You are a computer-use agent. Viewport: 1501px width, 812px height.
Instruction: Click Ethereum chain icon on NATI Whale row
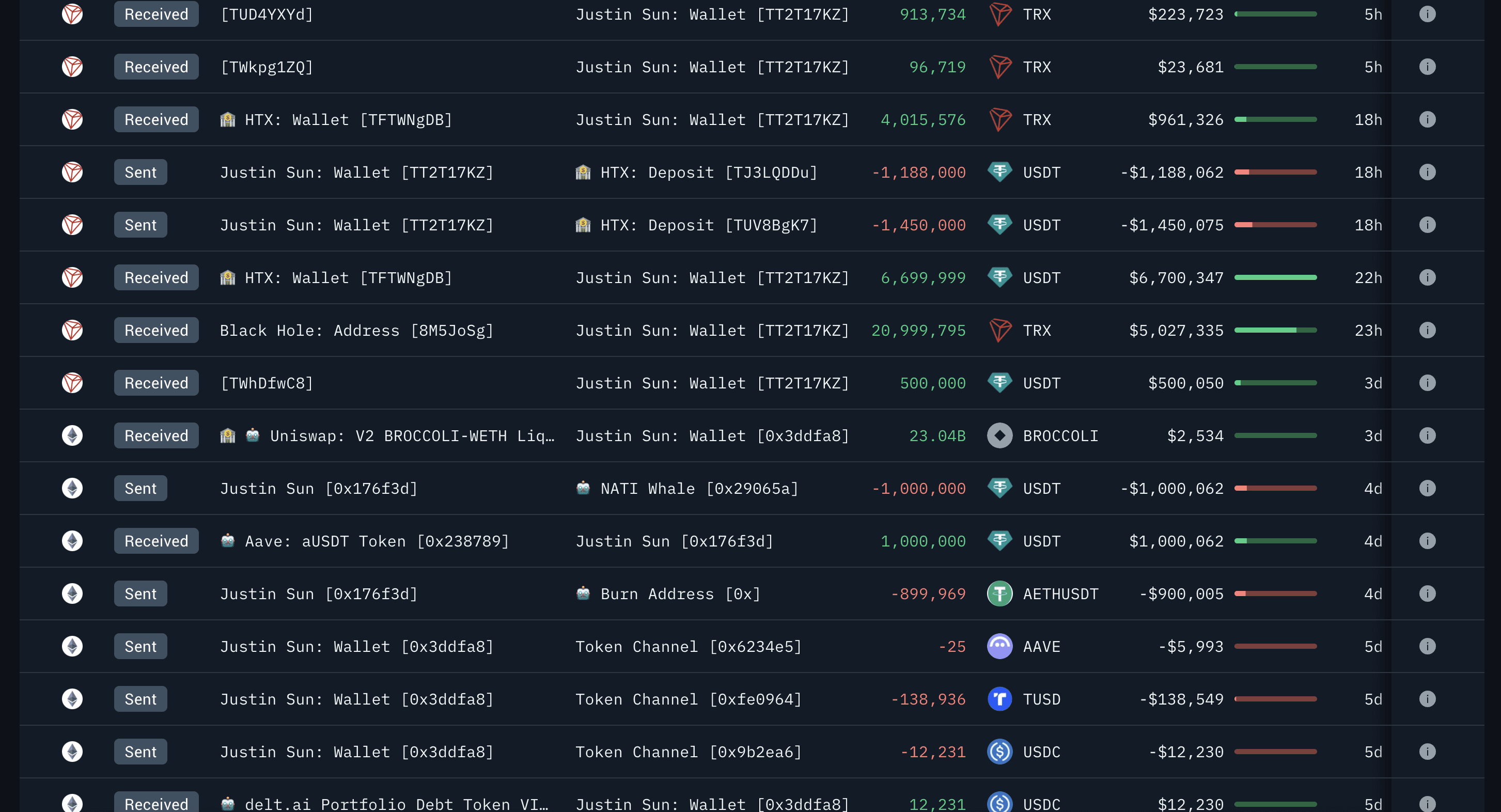[72, 489]
